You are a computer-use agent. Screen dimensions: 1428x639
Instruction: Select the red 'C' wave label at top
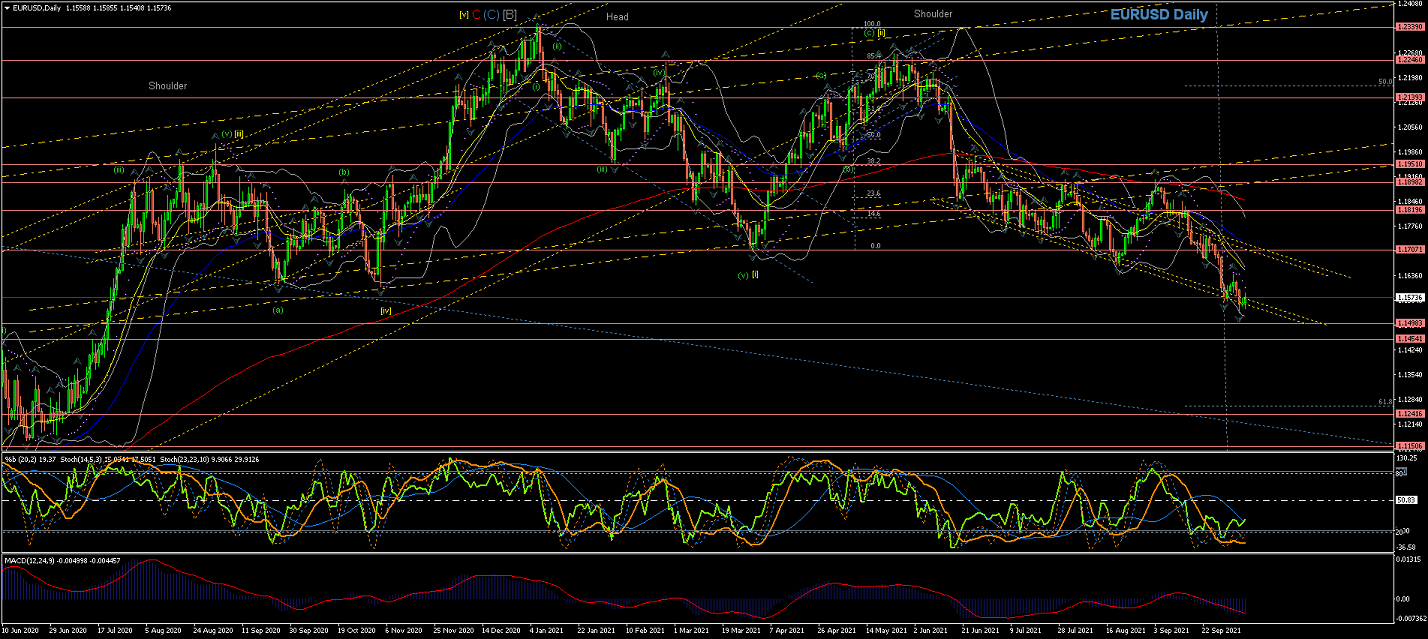[476, 15]
